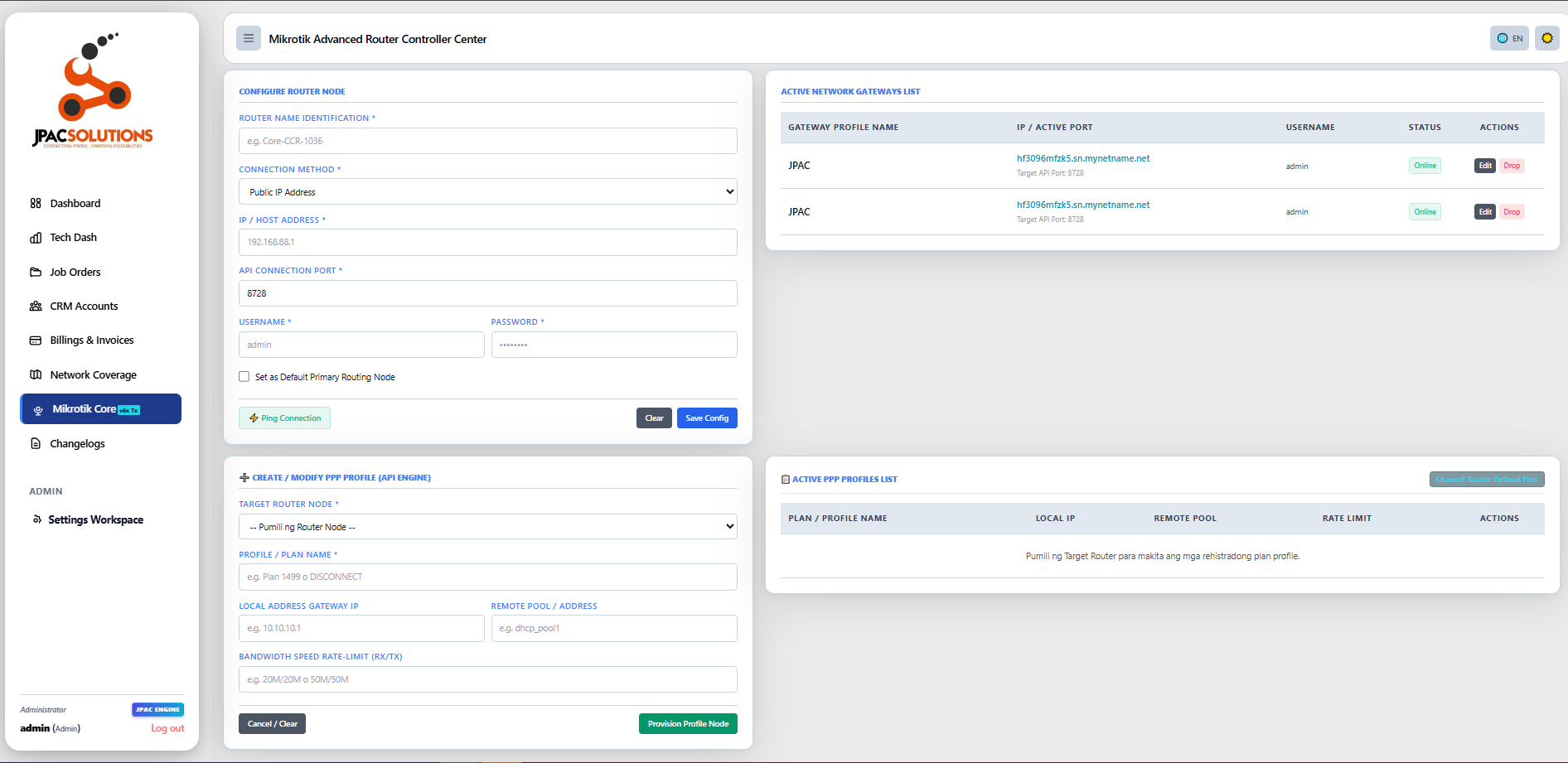Click the JPAC Solutions logo

coord(93,90)
